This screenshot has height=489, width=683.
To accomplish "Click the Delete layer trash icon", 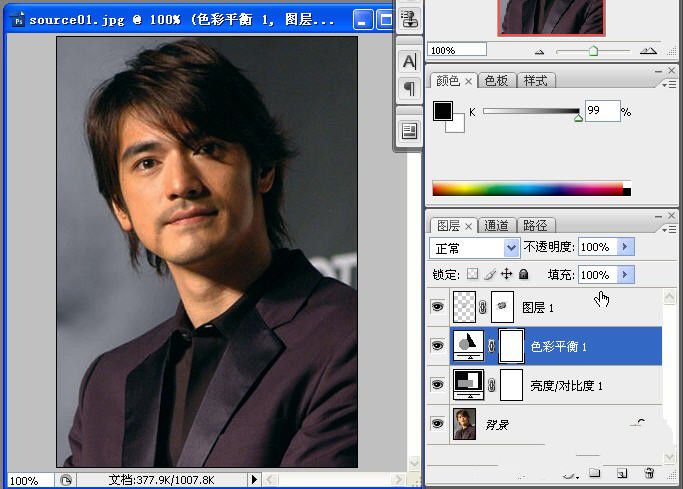I will 649,473.
